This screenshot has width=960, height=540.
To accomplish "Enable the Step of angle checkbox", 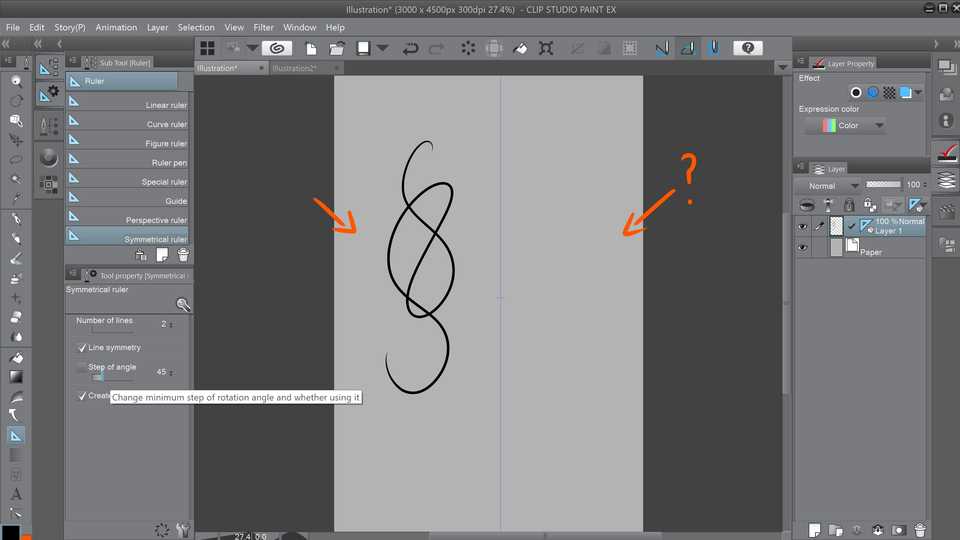I will coord(83,368).
